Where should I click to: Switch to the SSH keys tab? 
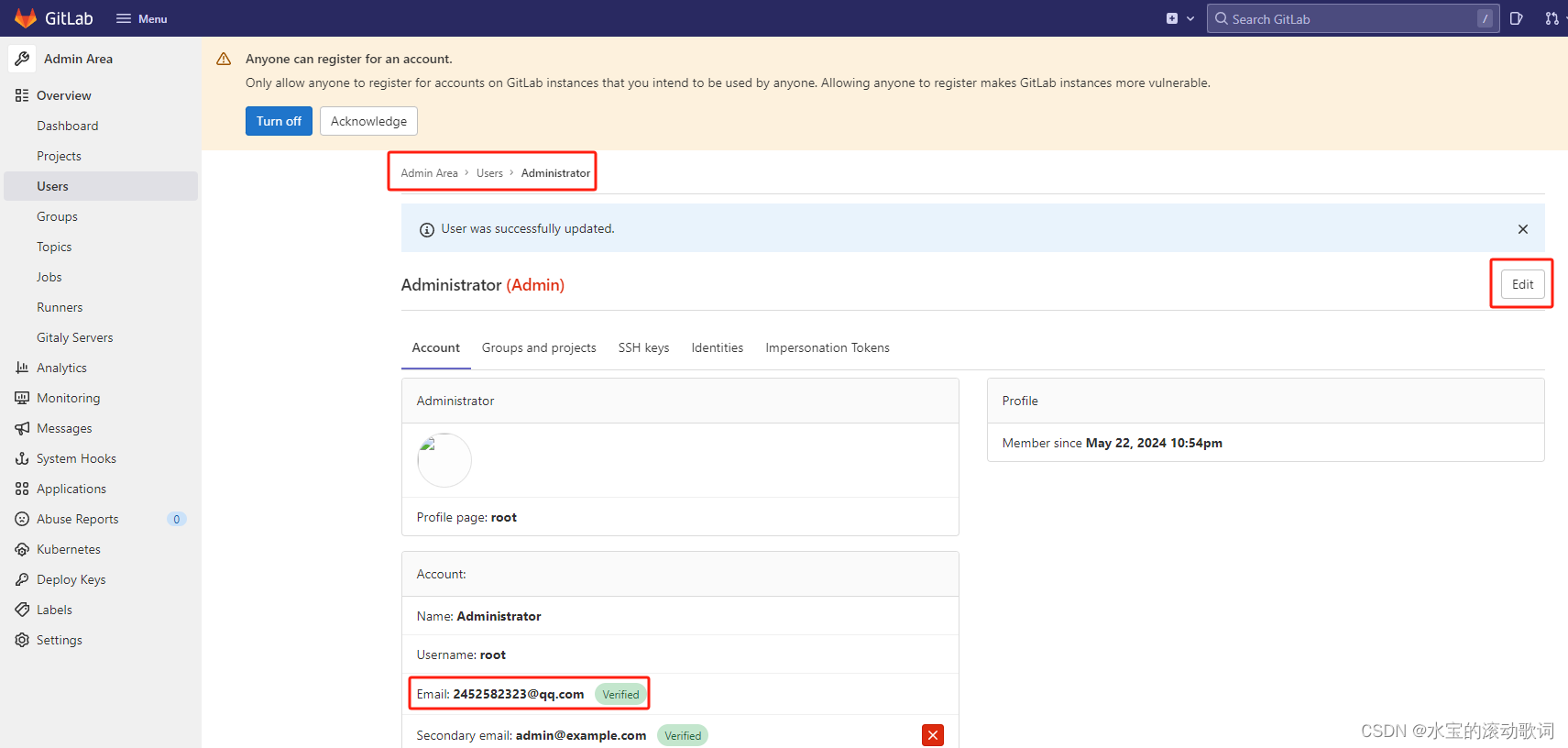coord(643,348)
